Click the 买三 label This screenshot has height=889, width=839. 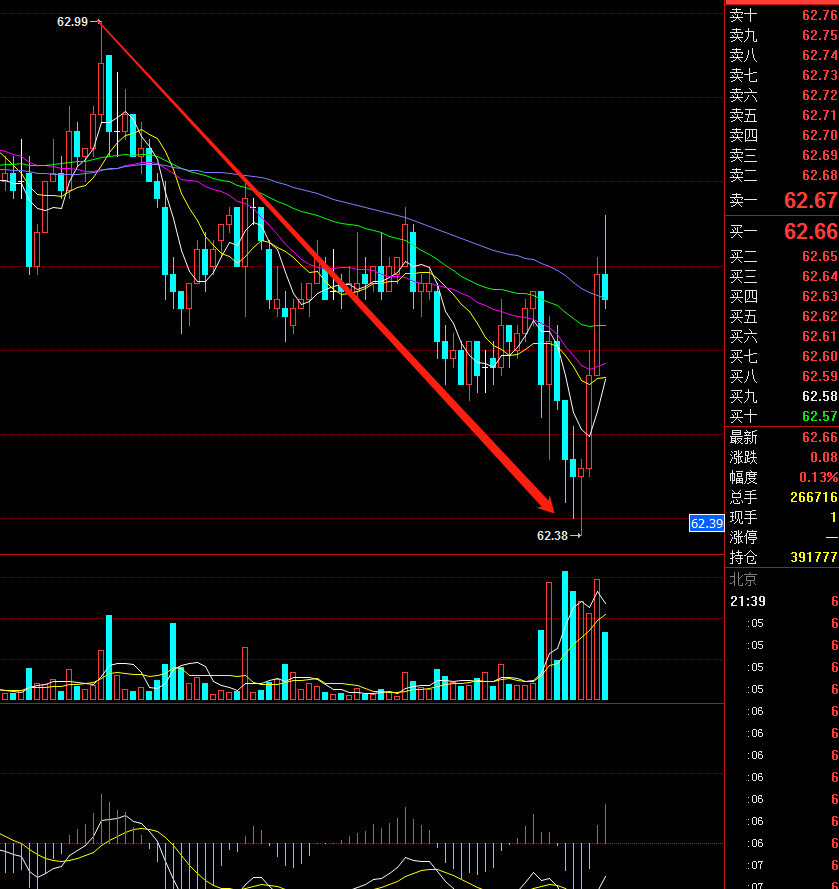tap(743, 276)
